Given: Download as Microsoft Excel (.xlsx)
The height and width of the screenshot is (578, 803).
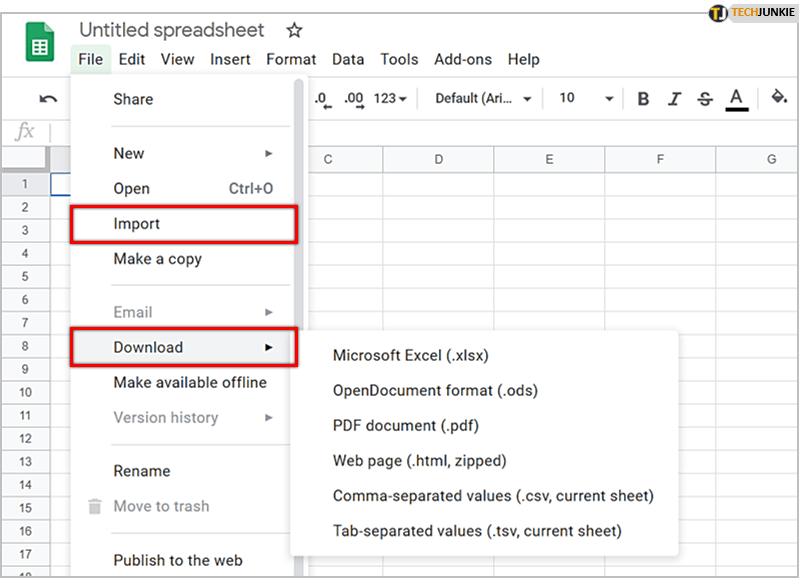Looking at the screenshot, I should (x=410, y=355).
